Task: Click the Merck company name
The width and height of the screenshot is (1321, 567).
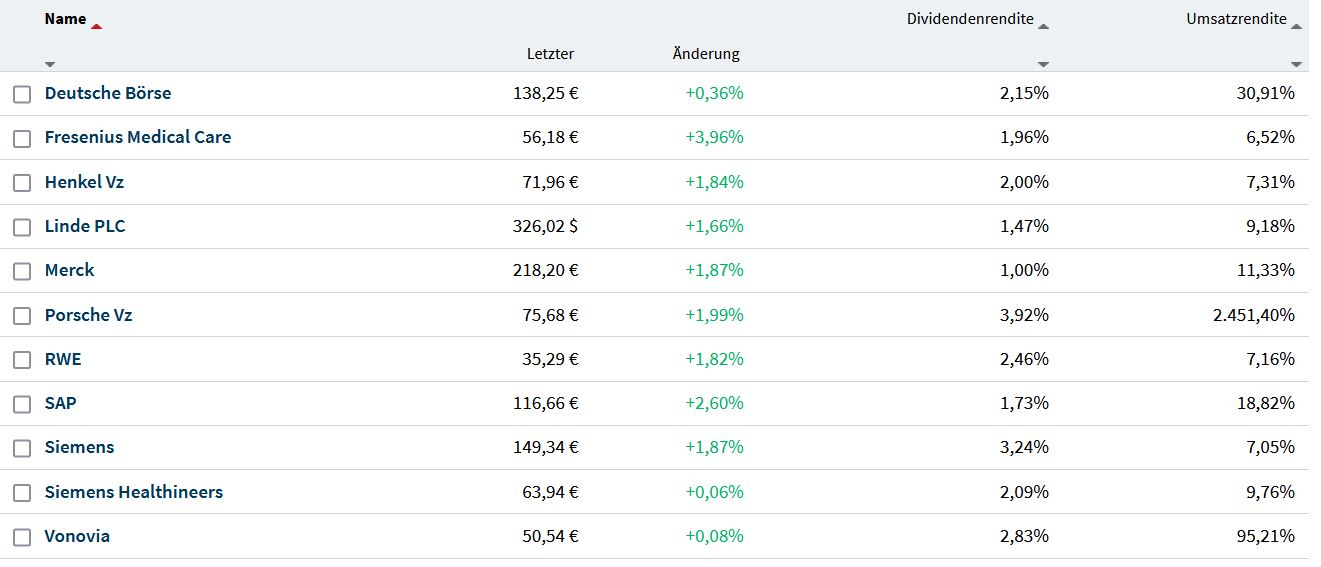Action: pyautogui.click(x=70, y=270)
